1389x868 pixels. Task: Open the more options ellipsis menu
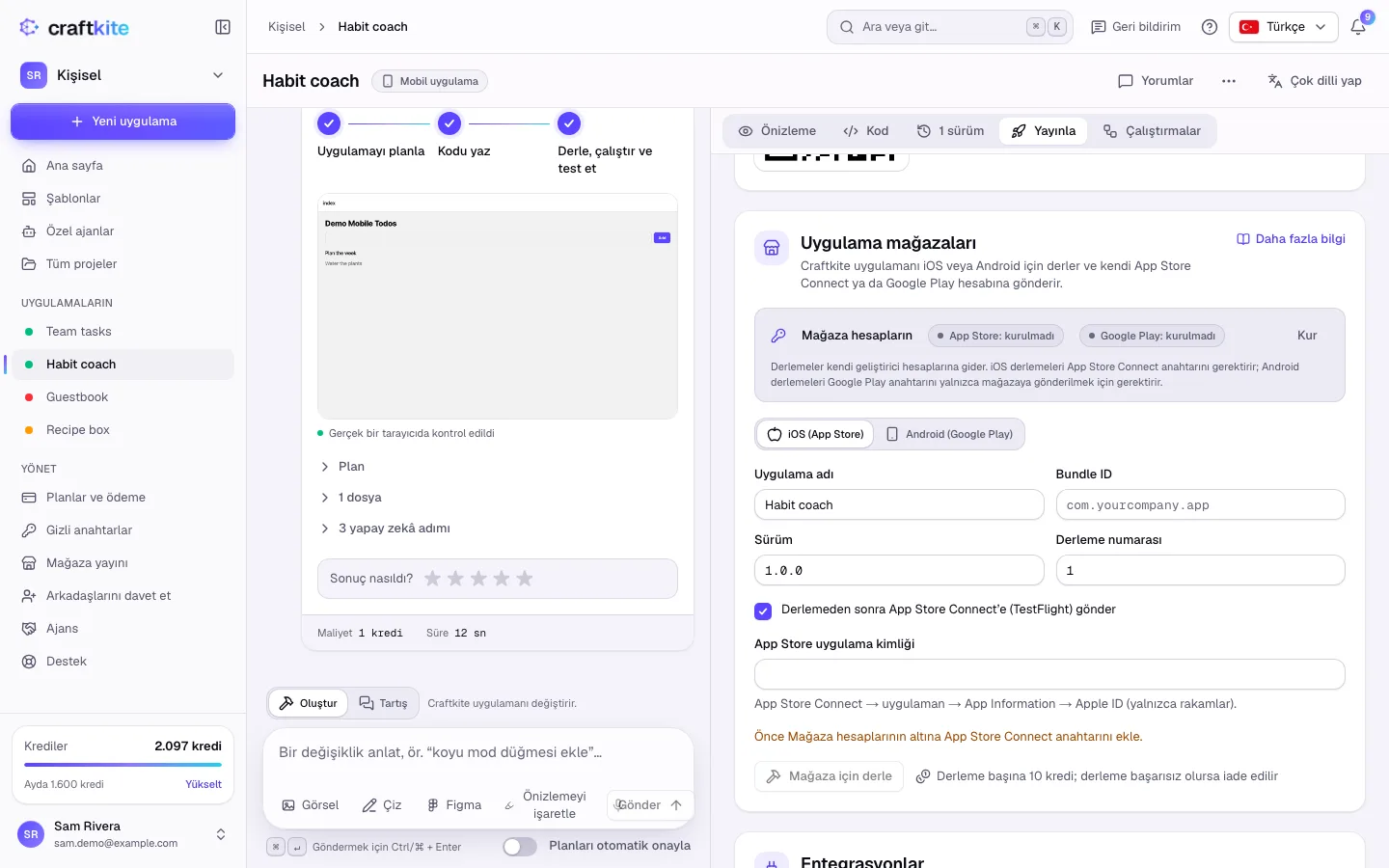(x=1229, y=81)
